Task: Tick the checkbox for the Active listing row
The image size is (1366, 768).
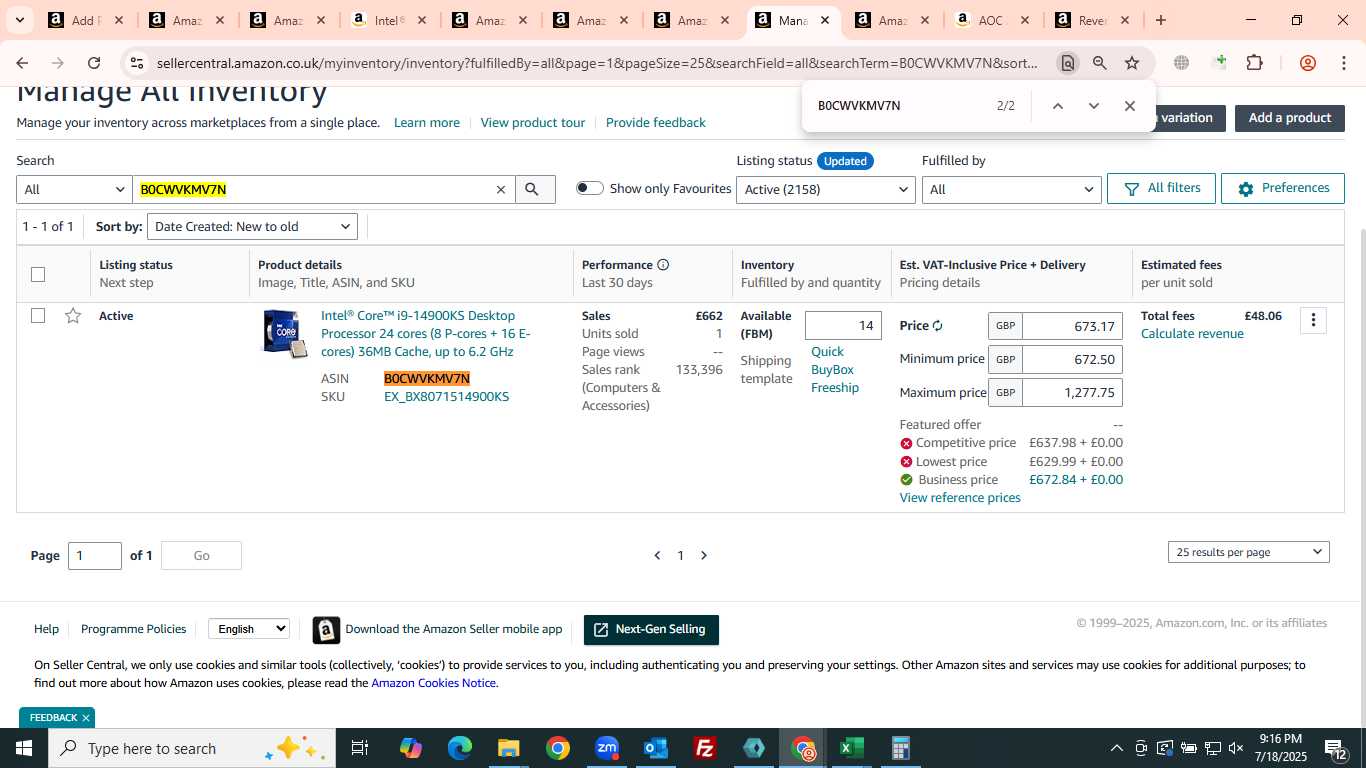Action: [x=38, y=316]
